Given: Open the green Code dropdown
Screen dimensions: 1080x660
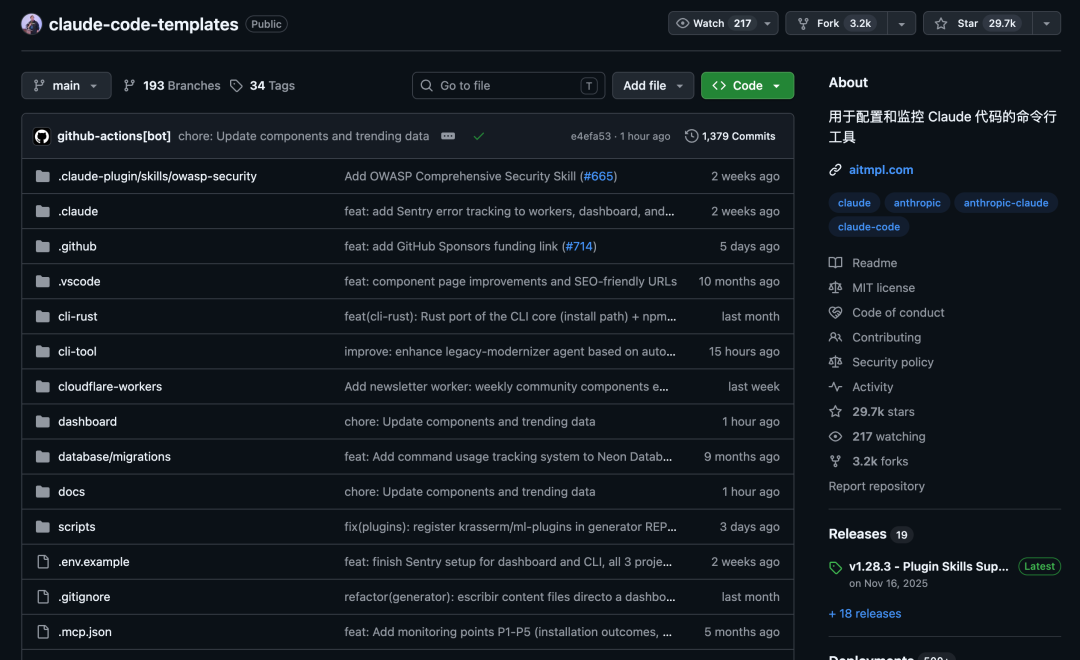Looking at the screenshot, I should coord(747,86).
